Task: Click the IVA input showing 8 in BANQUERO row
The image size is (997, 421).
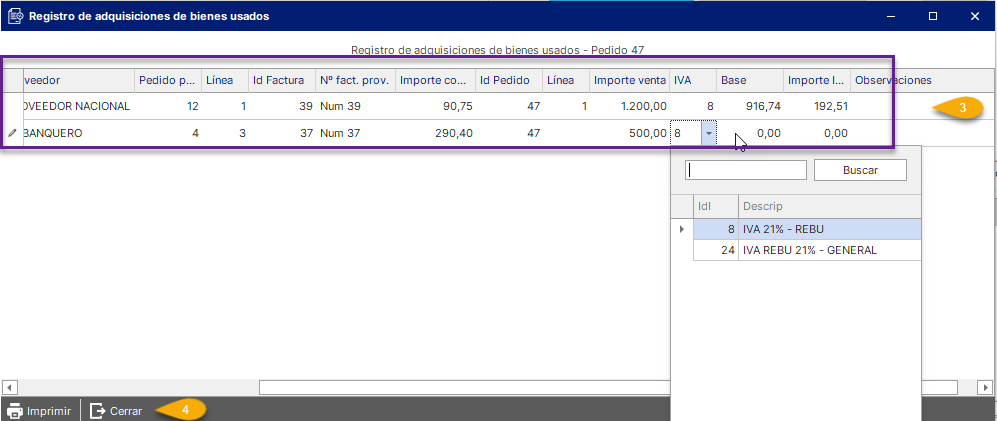Action: pos(686,134)
